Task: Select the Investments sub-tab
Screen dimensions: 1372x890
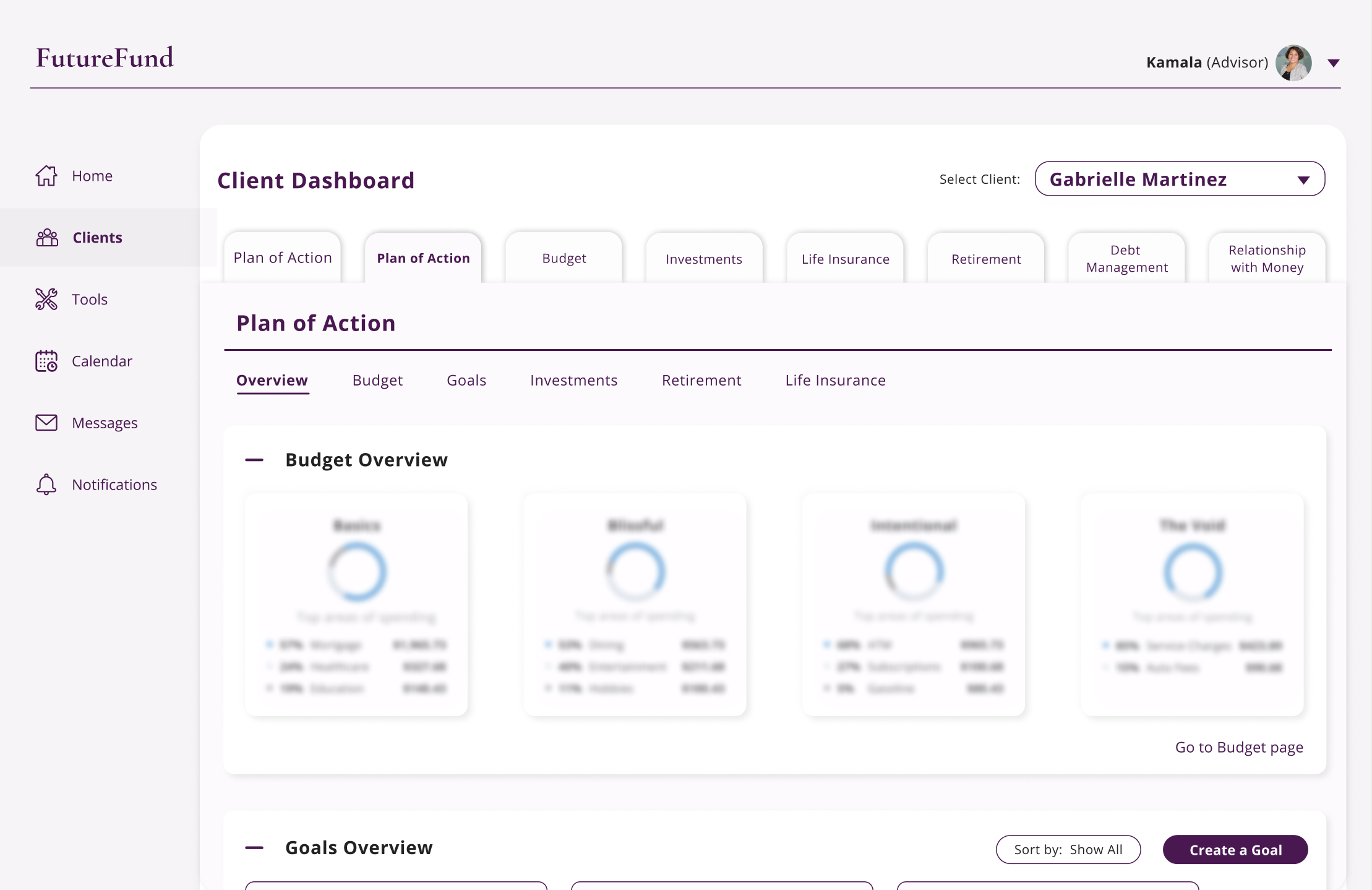Action: click(573, 381)
